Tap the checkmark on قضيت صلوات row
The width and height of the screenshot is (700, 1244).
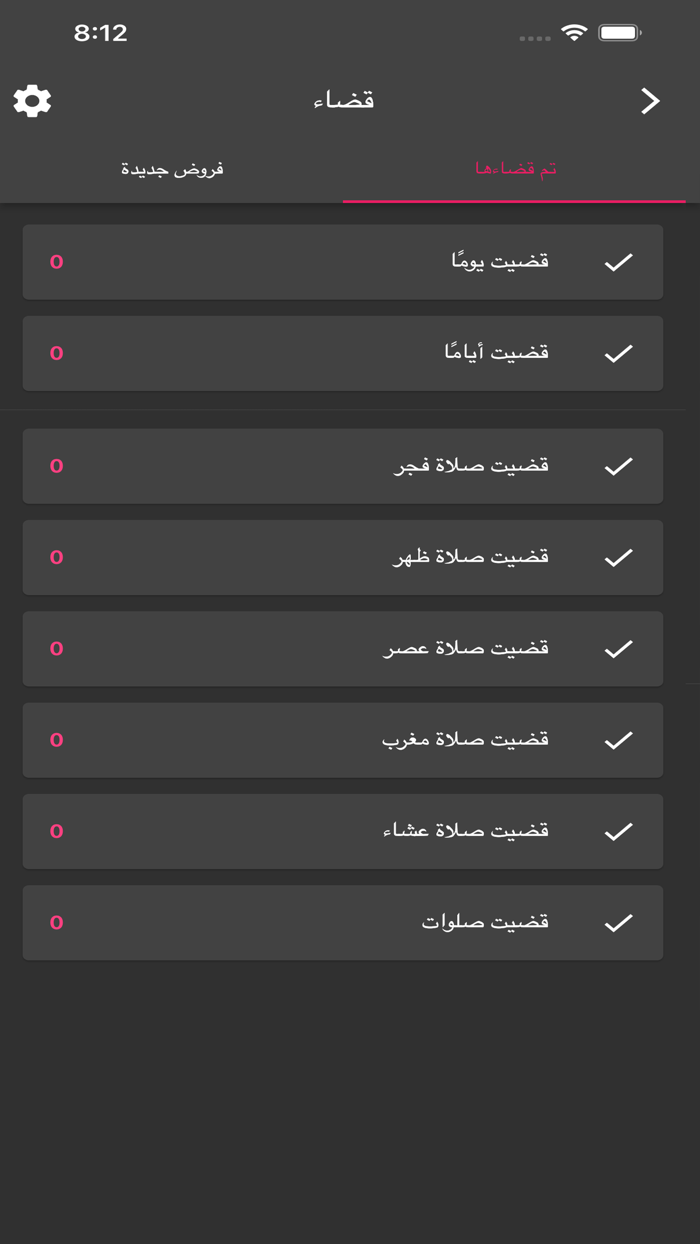618,922
